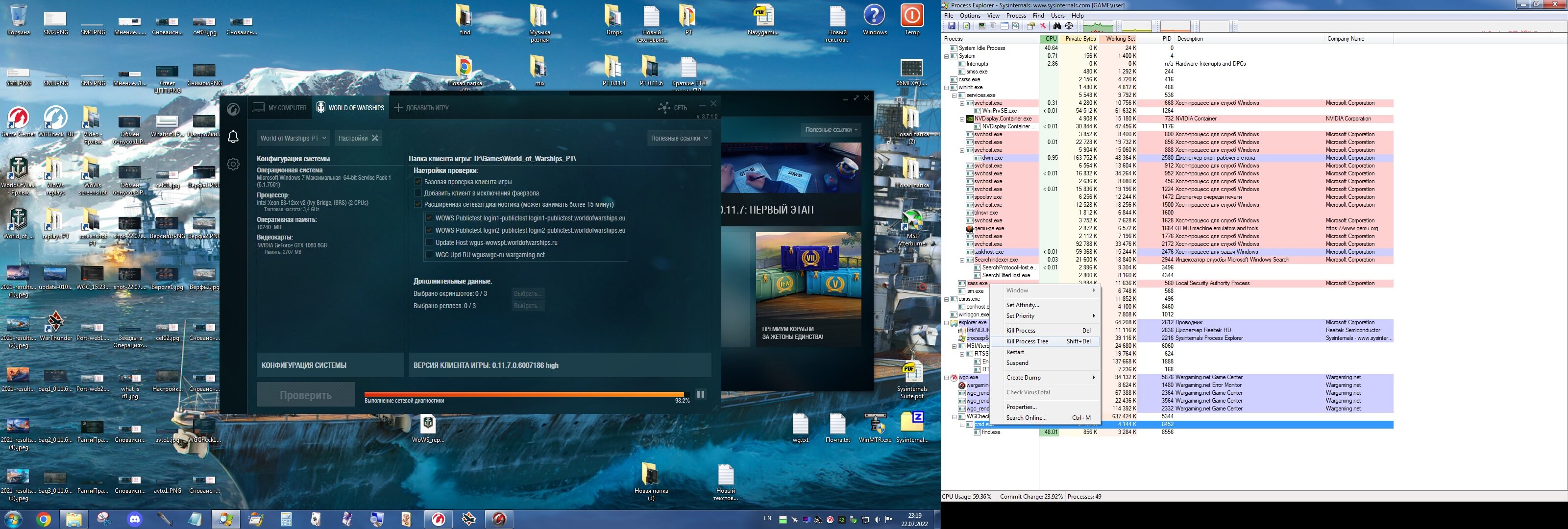This screenshot has height=529, width=1568.
Task: Collapse the wgc.exe process tree node
Action: [947, 378]
